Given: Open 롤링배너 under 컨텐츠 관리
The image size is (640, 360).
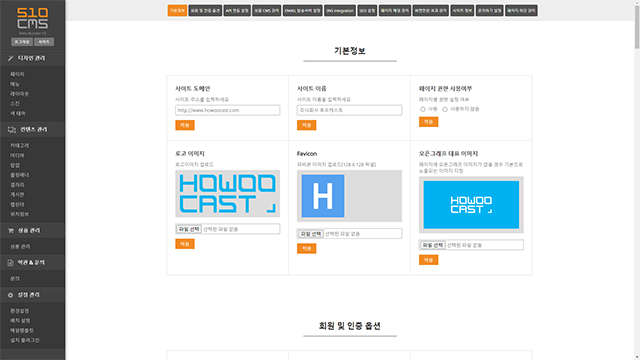Looking at the screenshot, I should (x=20, y=175).
